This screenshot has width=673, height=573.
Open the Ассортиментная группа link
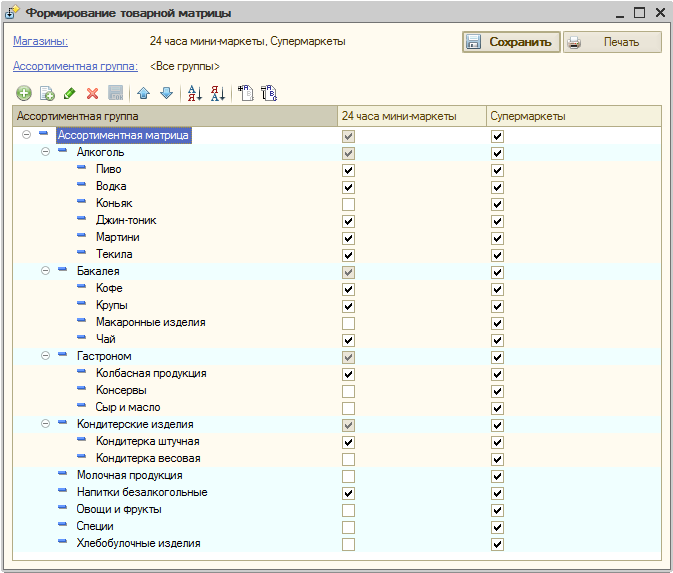click(76, 66)
